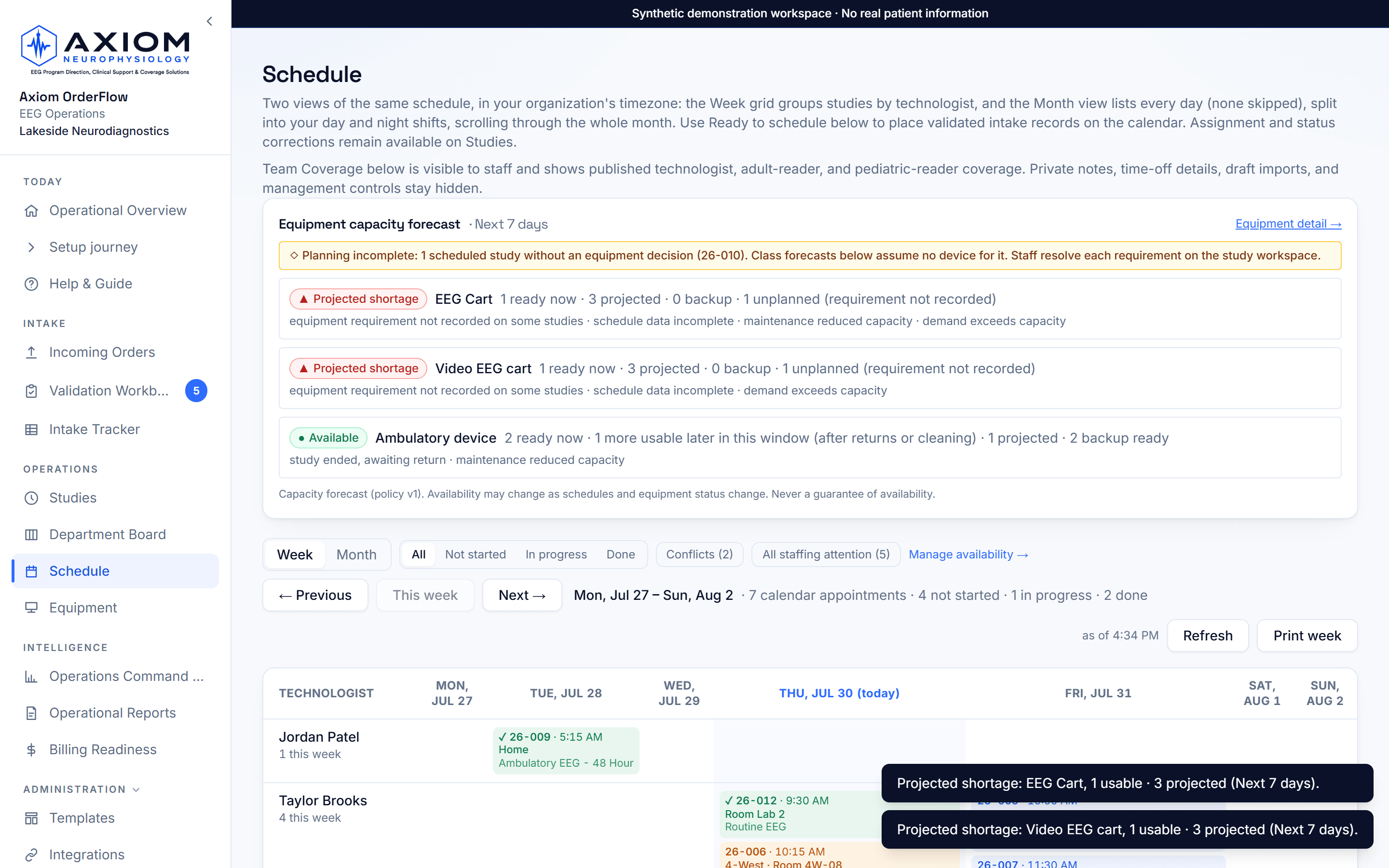This screenshot has width=1389, height=868.
Task: Click the Help & Guide question icon
Action: [31, 284]
